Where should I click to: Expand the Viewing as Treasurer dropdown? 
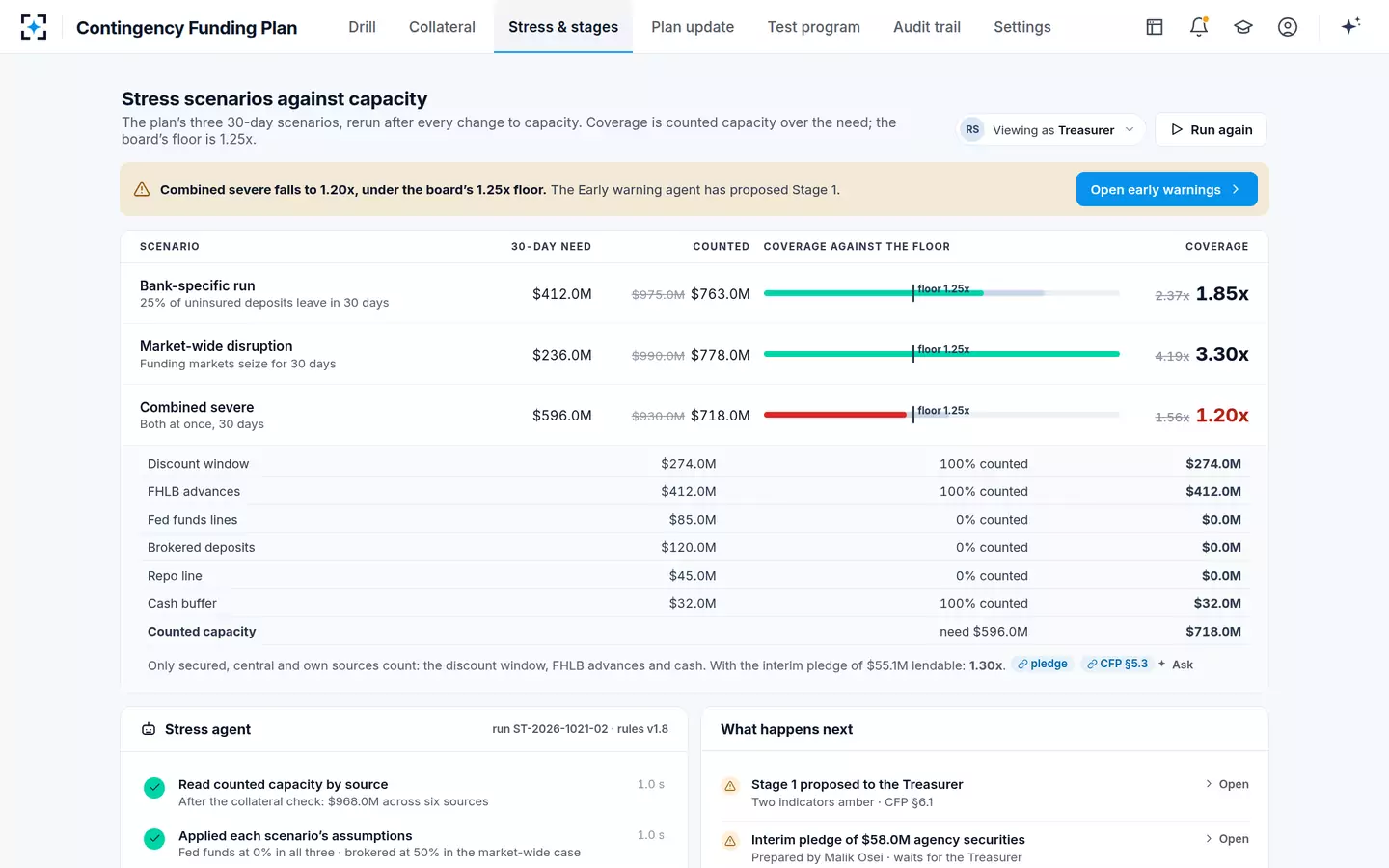click(x=1051, y=129)
